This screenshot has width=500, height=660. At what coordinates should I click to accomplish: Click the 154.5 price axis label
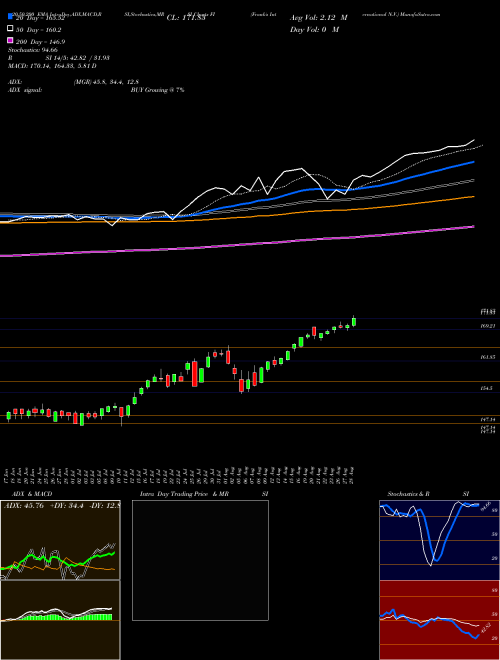487,389
